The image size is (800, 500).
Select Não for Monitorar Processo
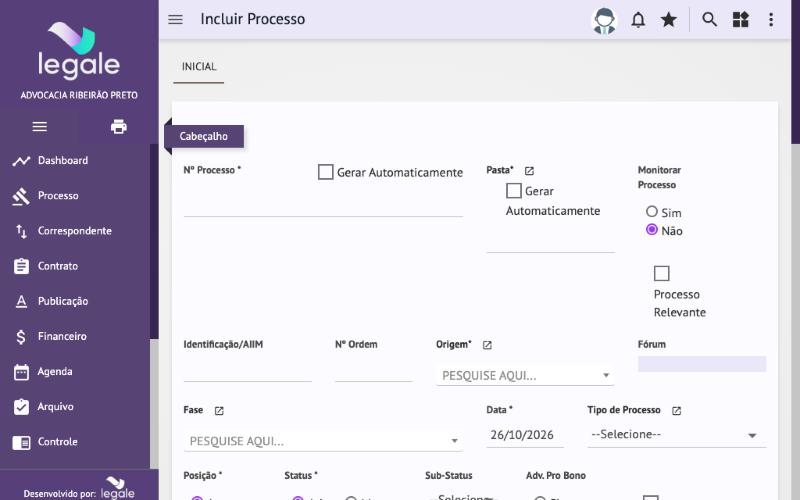652,230
